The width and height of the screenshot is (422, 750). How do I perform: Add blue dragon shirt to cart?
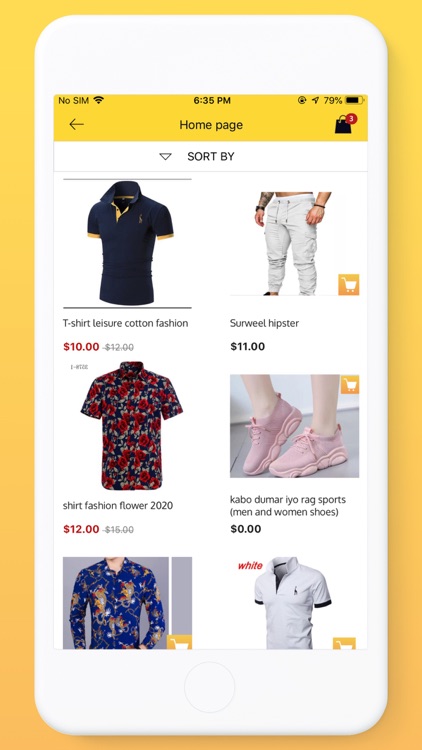(179, 642)
